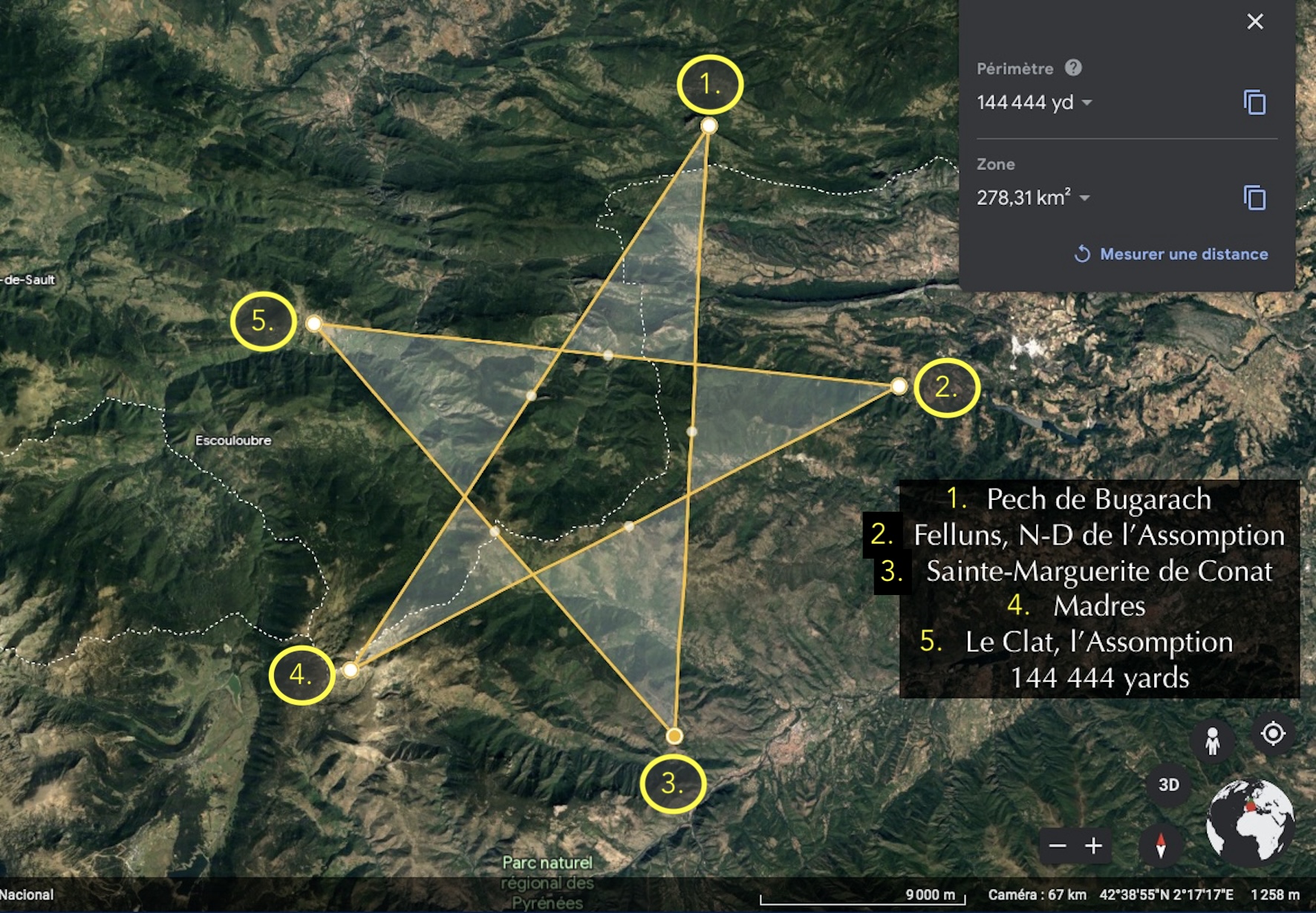
Task: Click the 278,31 km² area value
Action: [x=1023, y=198]
